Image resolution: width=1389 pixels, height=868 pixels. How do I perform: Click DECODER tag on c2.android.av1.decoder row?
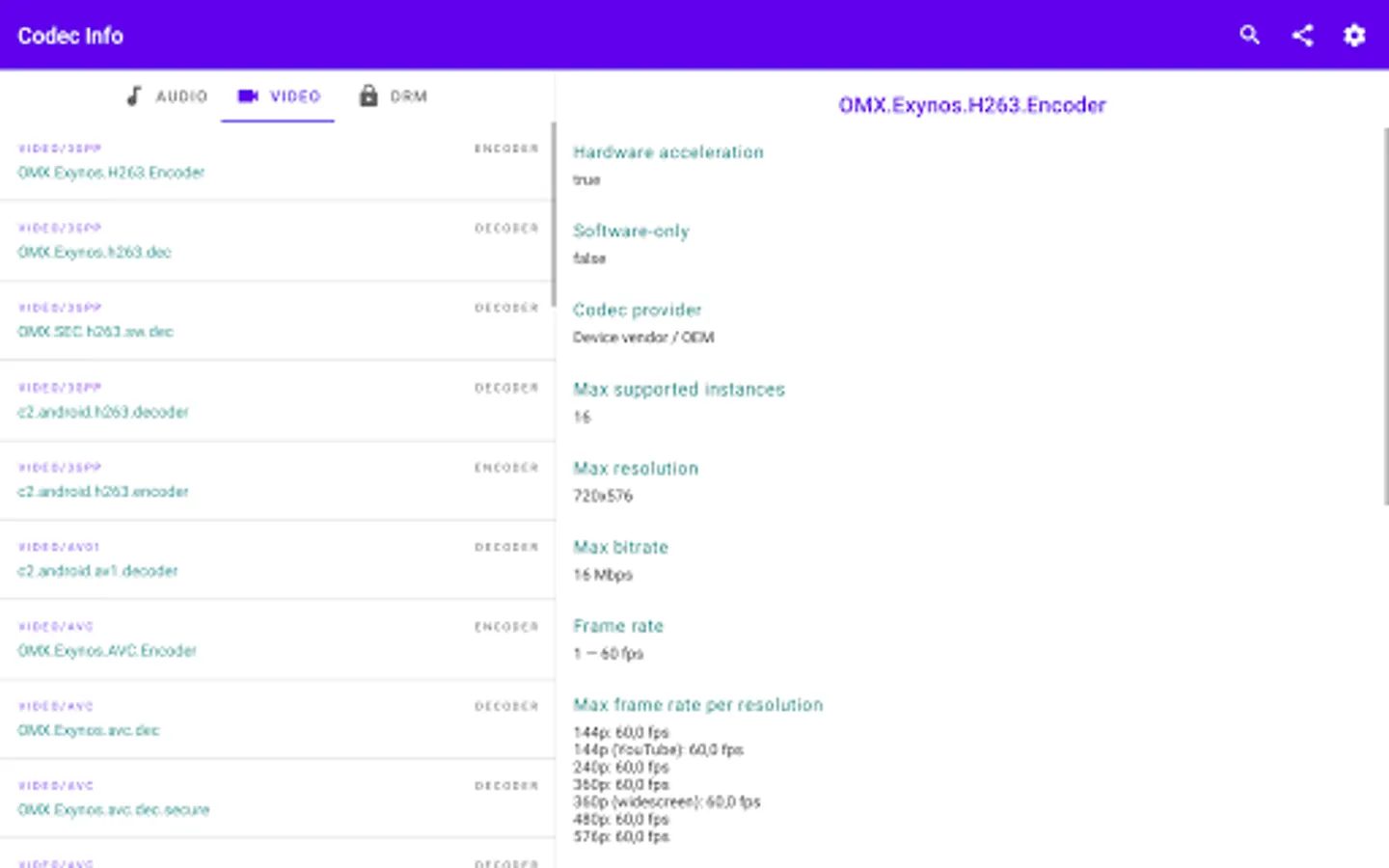[x=506, y=547]
